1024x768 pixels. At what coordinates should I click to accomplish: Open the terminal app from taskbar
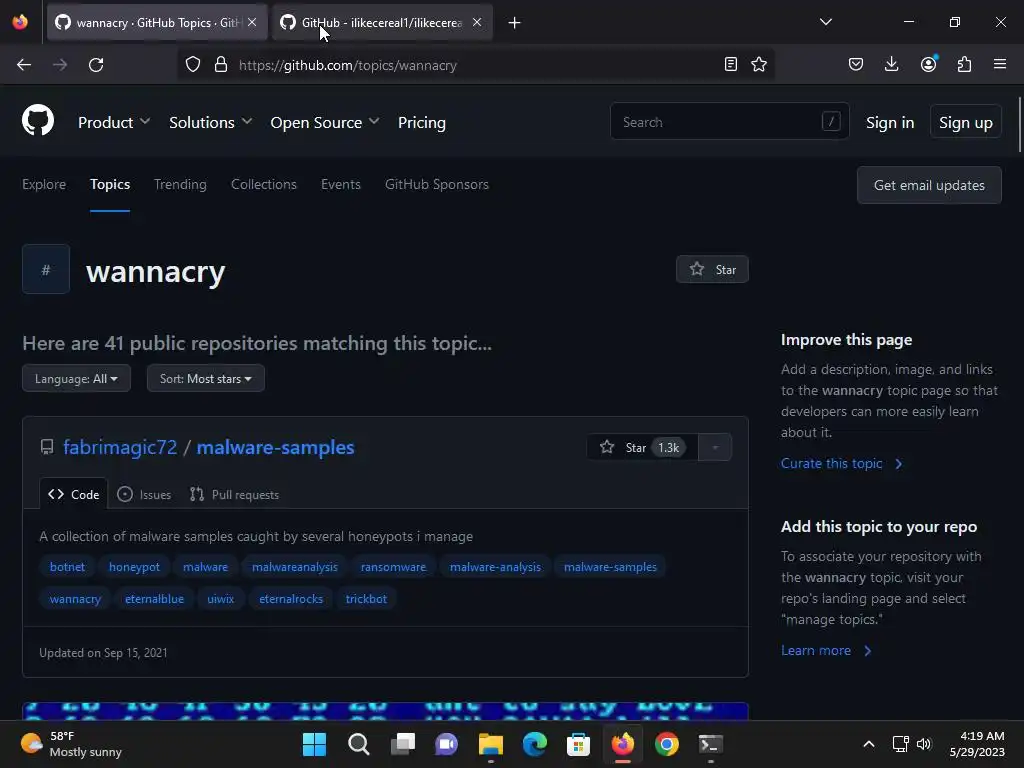[711, 744]
